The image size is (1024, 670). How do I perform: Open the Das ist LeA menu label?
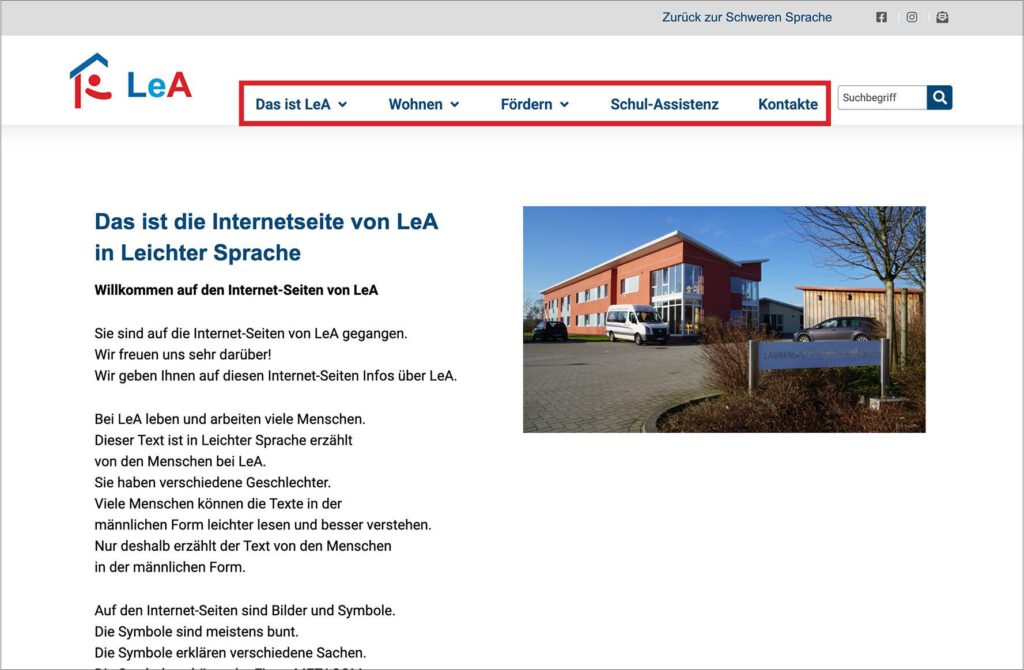point(292,104)
